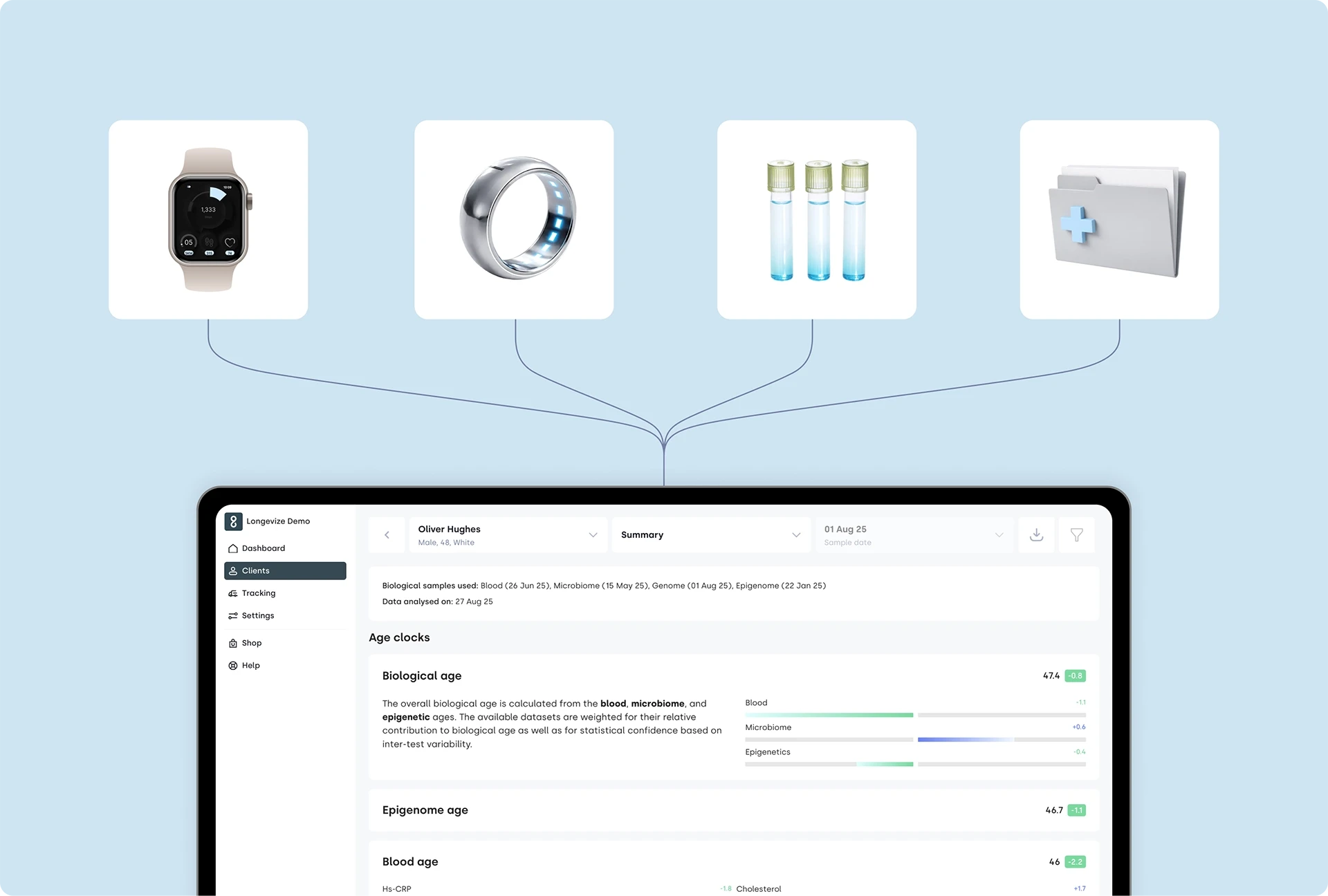Click the smartwatch image card
This screenshot has width=1328, height=896.
(208, 220)
